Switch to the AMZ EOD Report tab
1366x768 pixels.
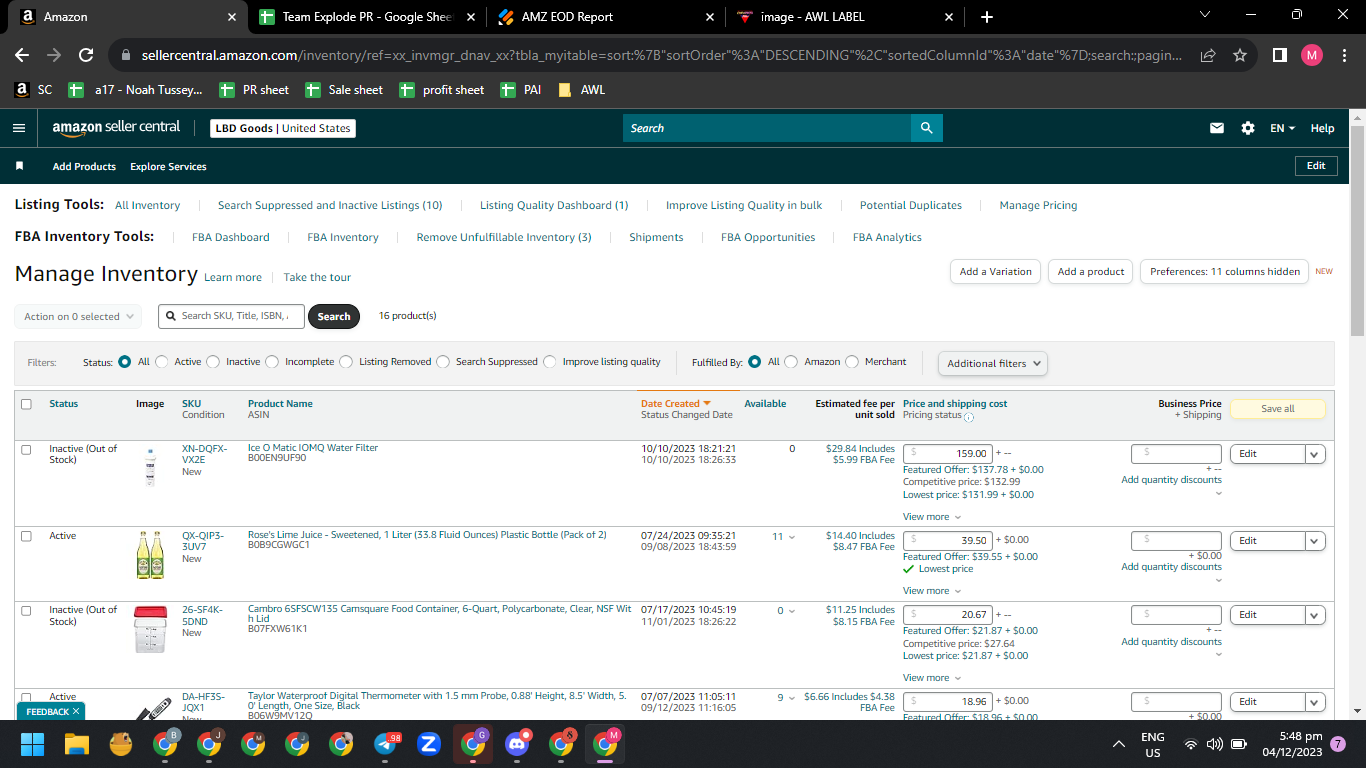pos(606,17)
